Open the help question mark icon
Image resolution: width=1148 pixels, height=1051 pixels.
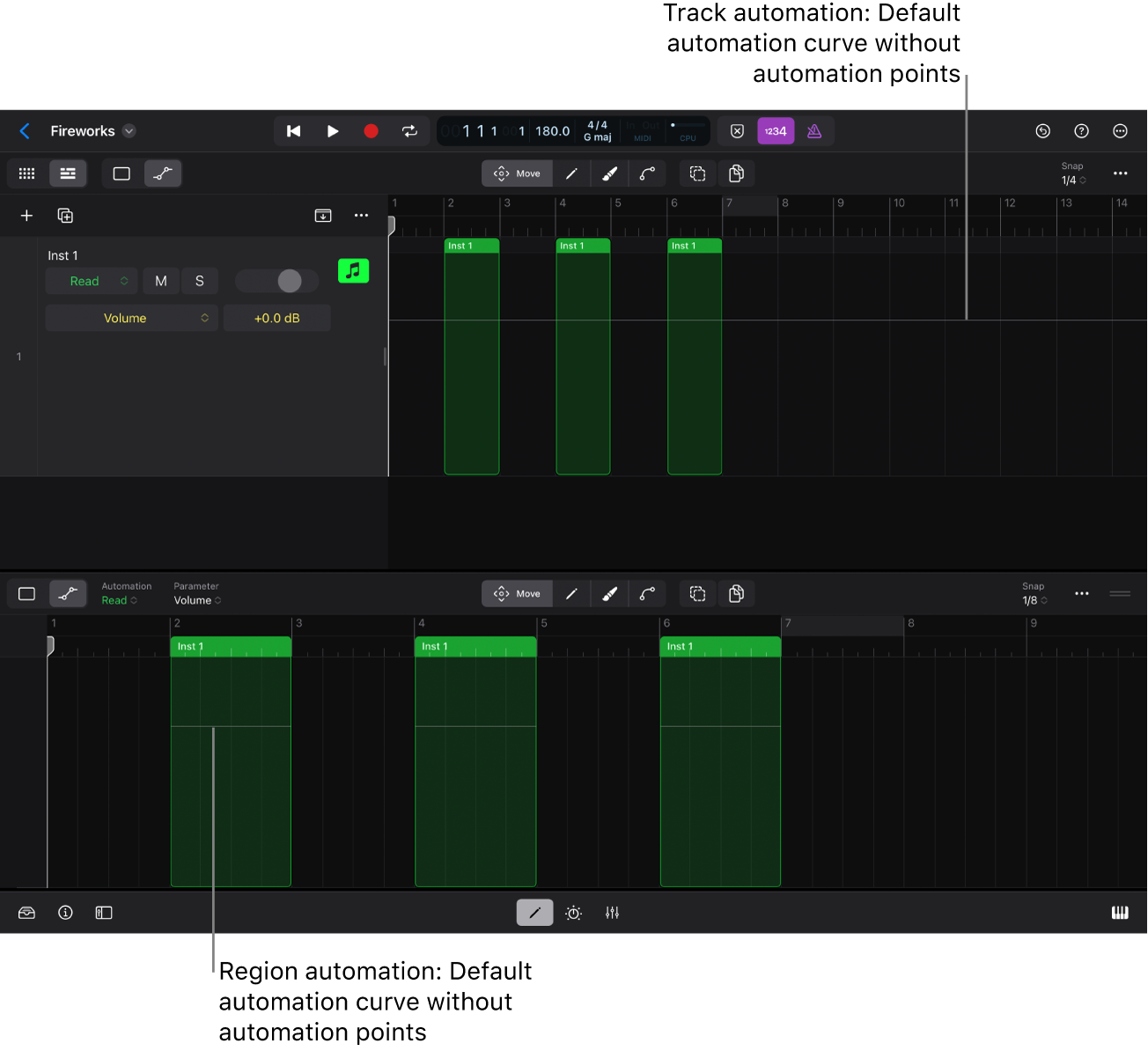1082,131
